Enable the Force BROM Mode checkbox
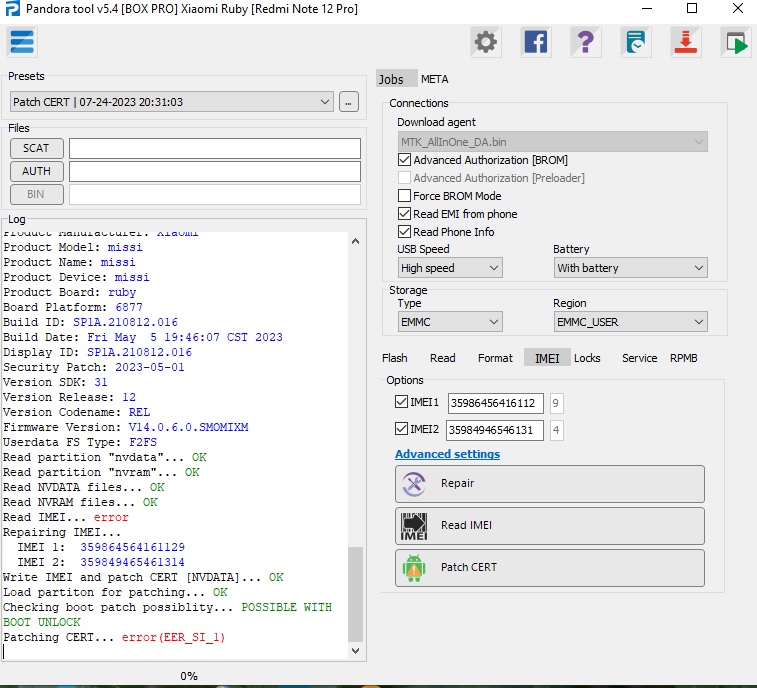This screenshot has height=688, width=757. pos(405,196)
